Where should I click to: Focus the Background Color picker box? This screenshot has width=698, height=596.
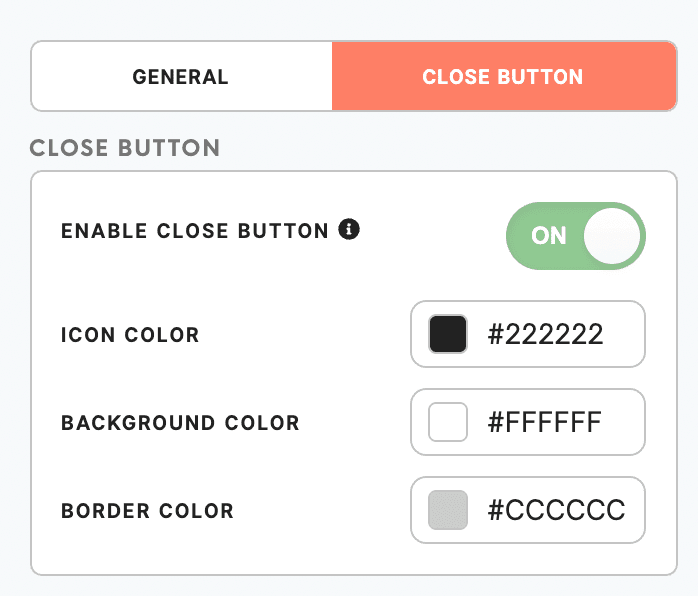click(528, 422)
